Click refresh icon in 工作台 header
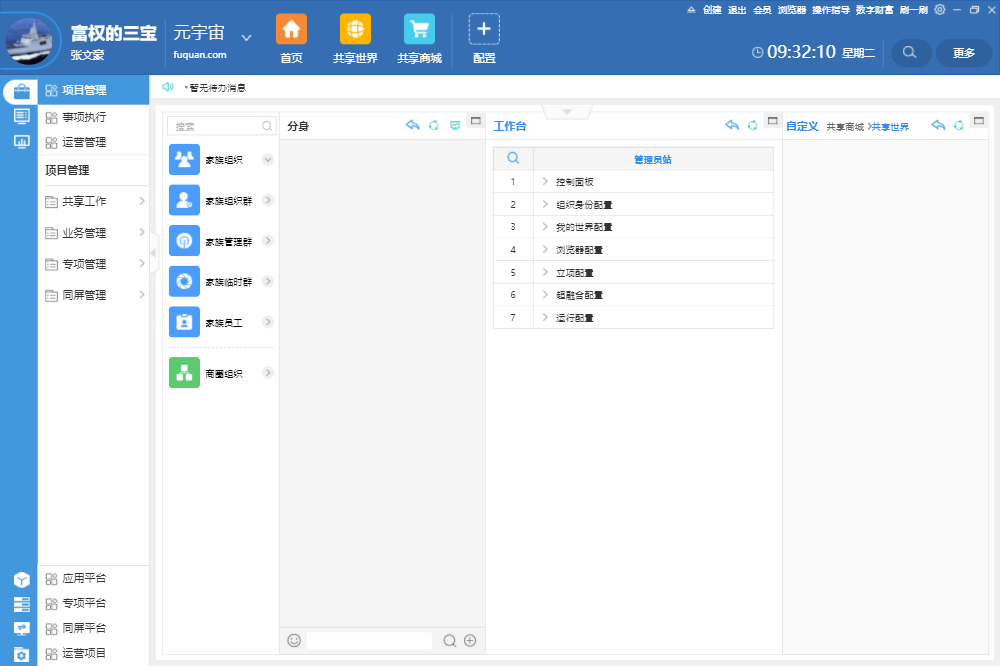This screenshot has width=1000, height=666. tap(752, 126)
